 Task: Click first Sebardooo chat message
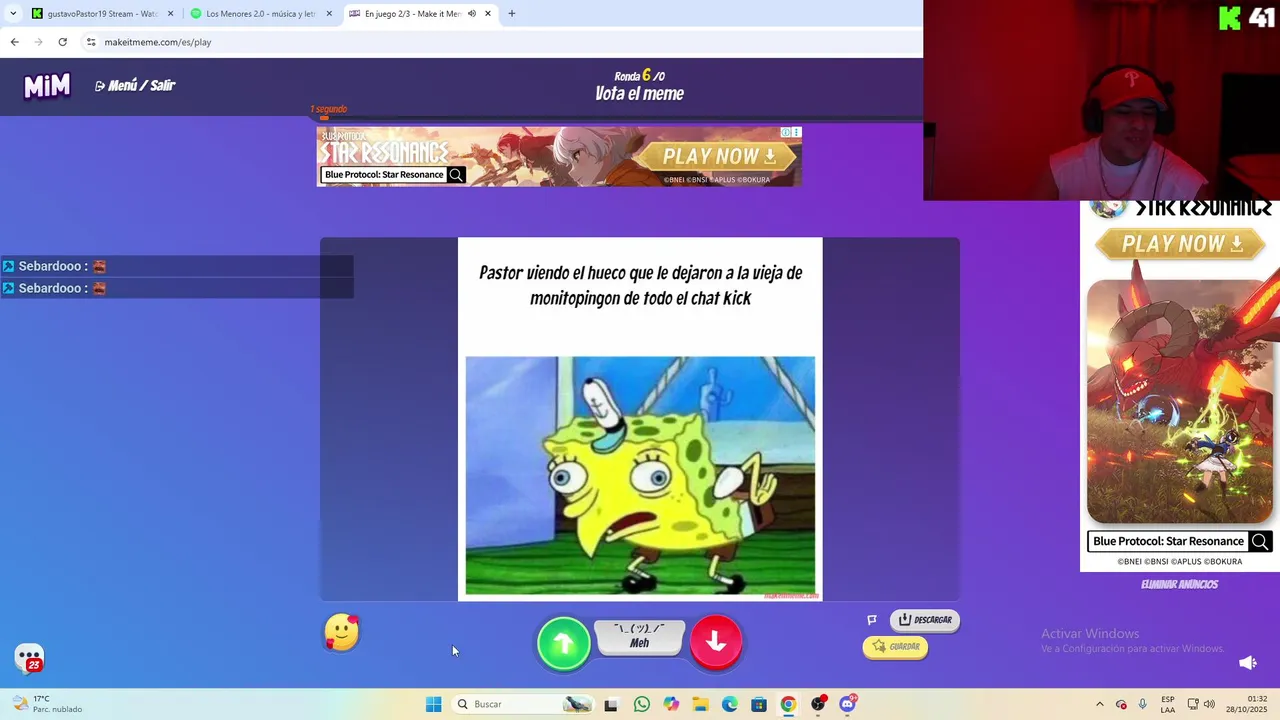pos(177,266)
